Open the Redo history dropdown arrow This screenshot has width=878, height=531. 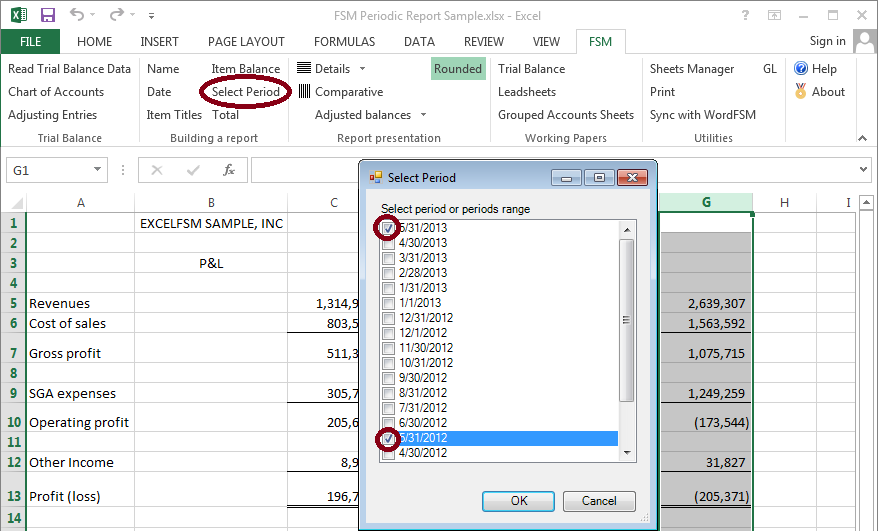pyautogui.click(x=132, y=15)
